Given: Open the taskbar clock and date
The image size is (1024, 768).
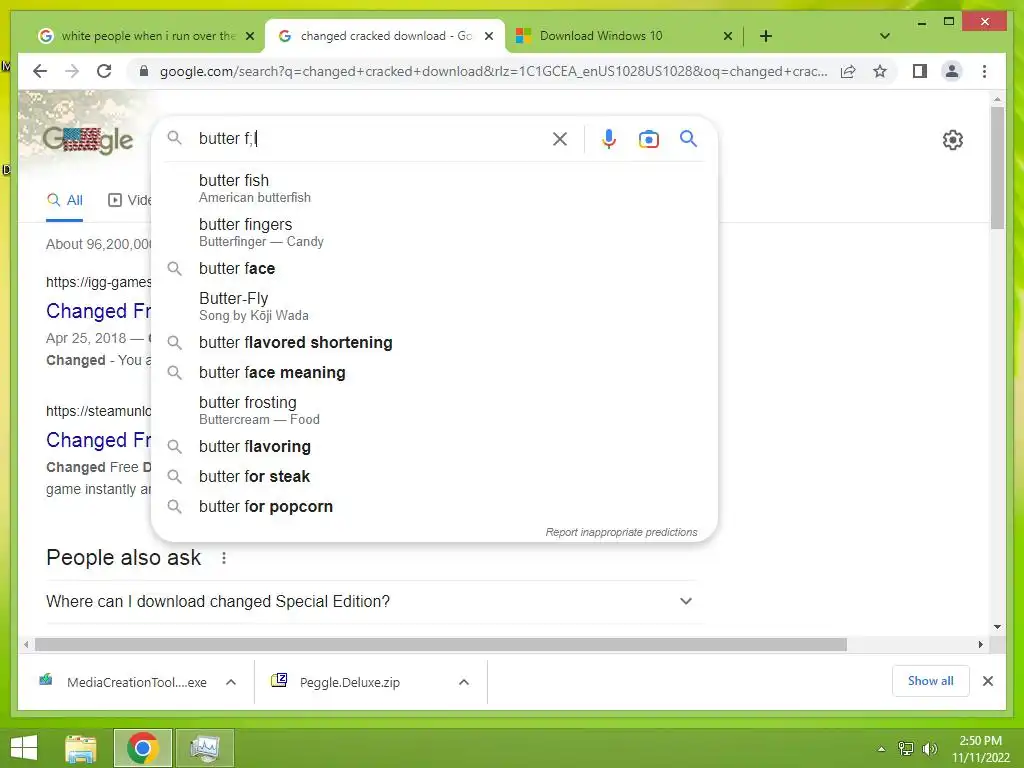Looking at the screenshot, I should coord(980,748).
